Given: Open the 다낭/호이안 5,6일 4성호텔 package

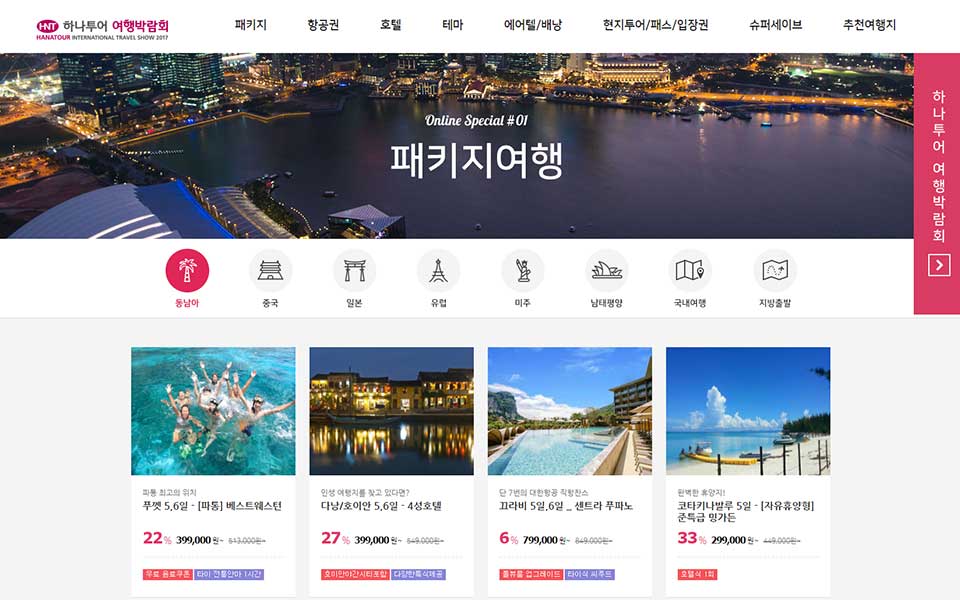Looking at the screenshot, I should click(x=381, y=506).
